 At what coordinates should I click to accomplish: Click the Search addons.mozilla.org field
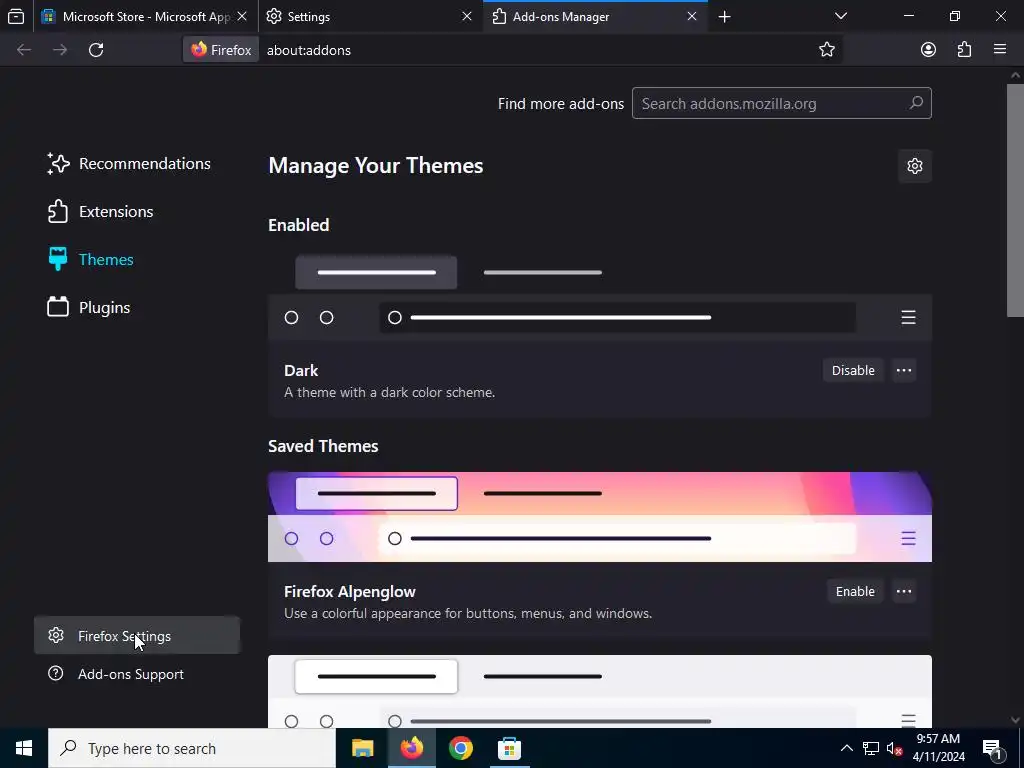click(782, 103)
